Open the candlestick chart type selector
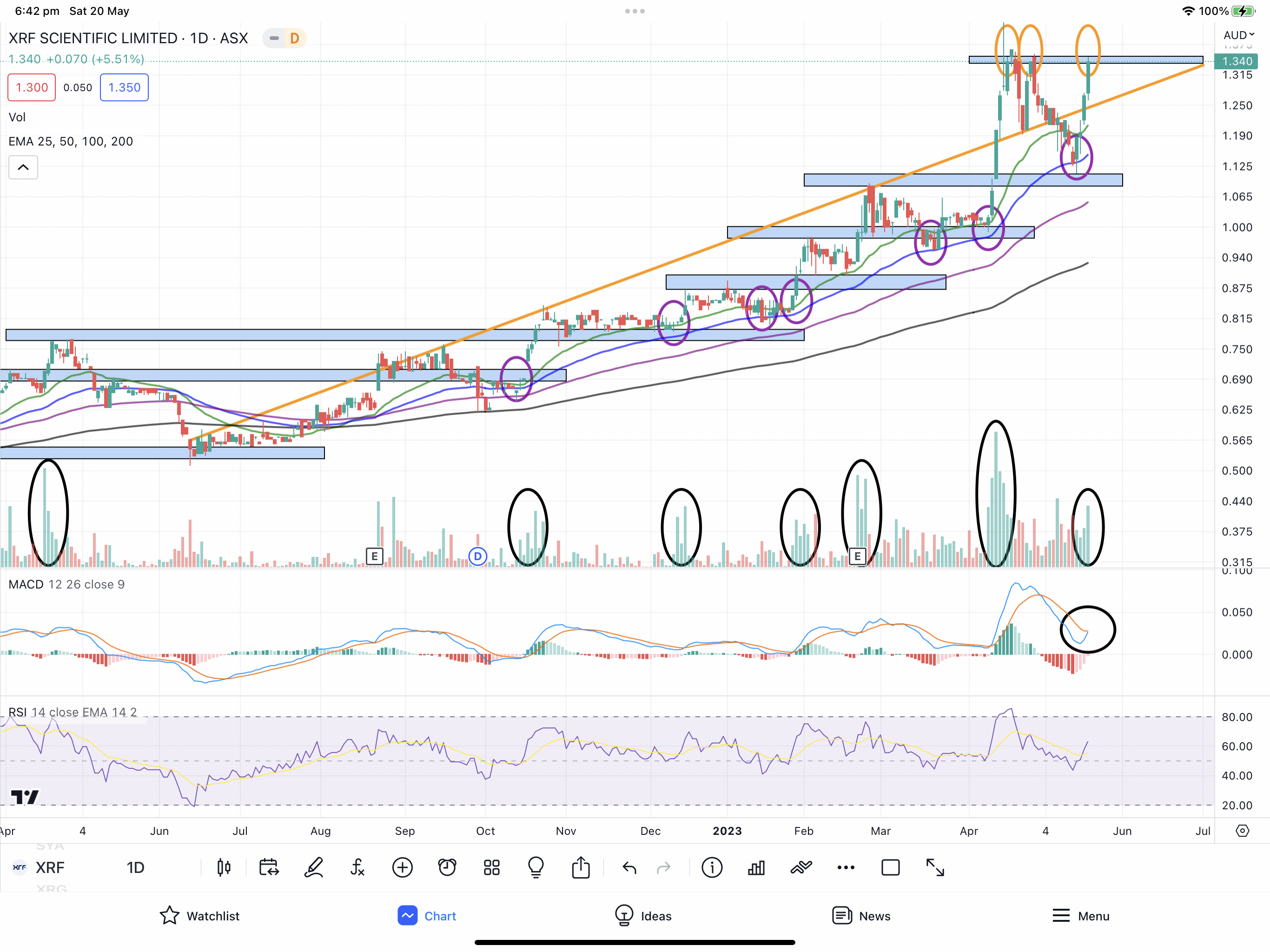 [224, 867]
